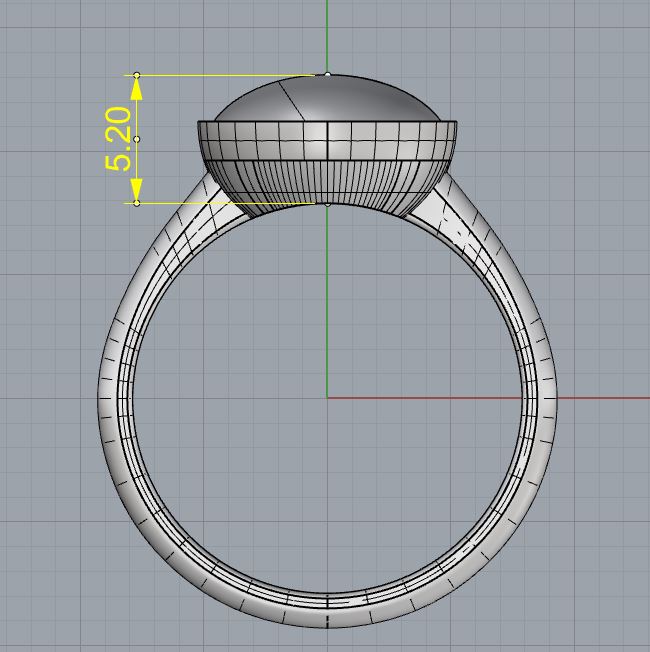The width and height of the screenshot is (650, 652).
Task: Click the diagonal isocurve on the gemstone
Action: 292,100
